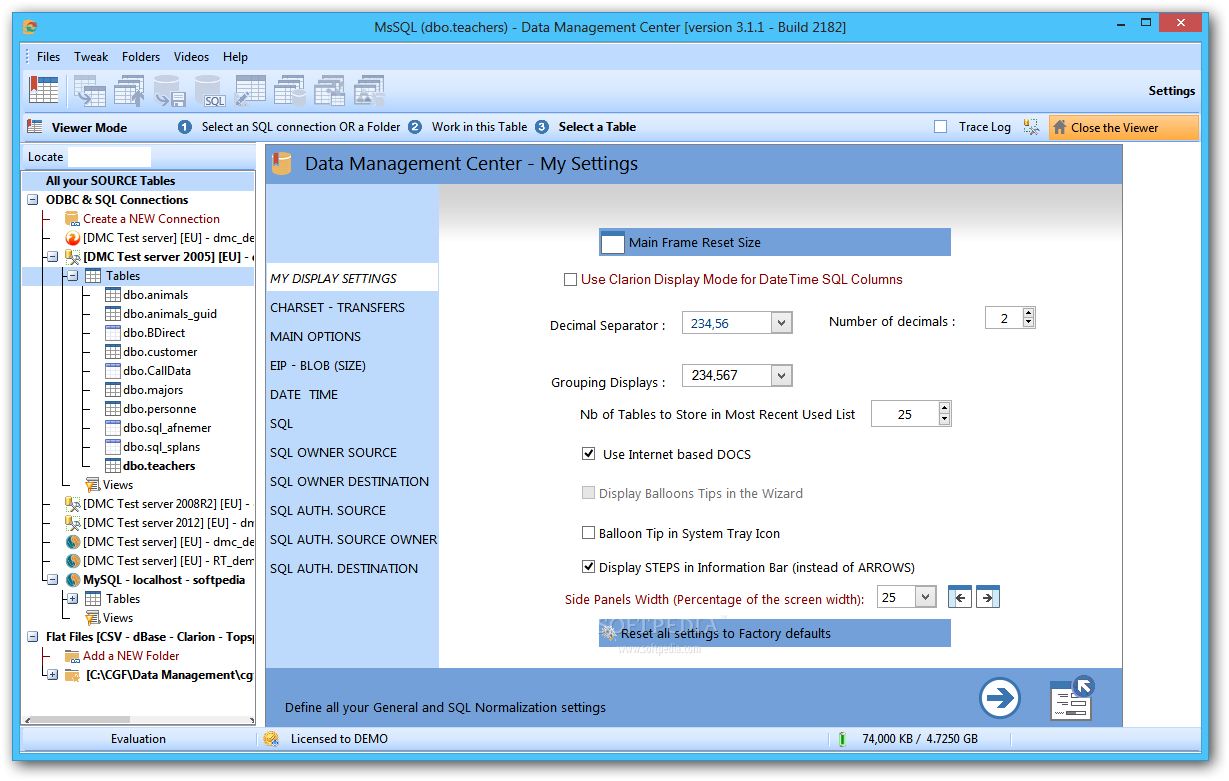Viewport: 1229px width, 781px height.
Task: Click the dbo.animals table icon
Action: click(113, 295)
